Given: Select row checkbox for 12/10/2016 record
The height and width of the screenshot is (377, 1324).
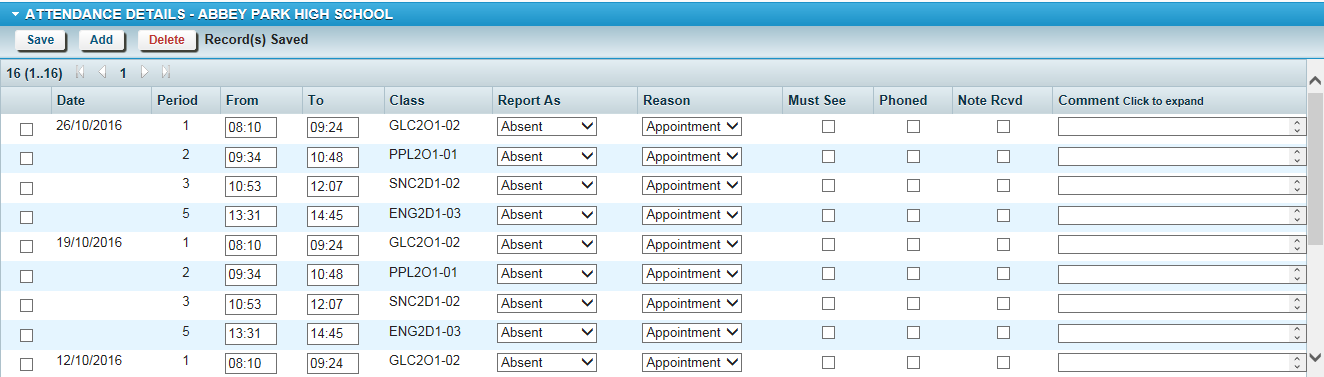Looking at the screenshot, I should (27, 364).
